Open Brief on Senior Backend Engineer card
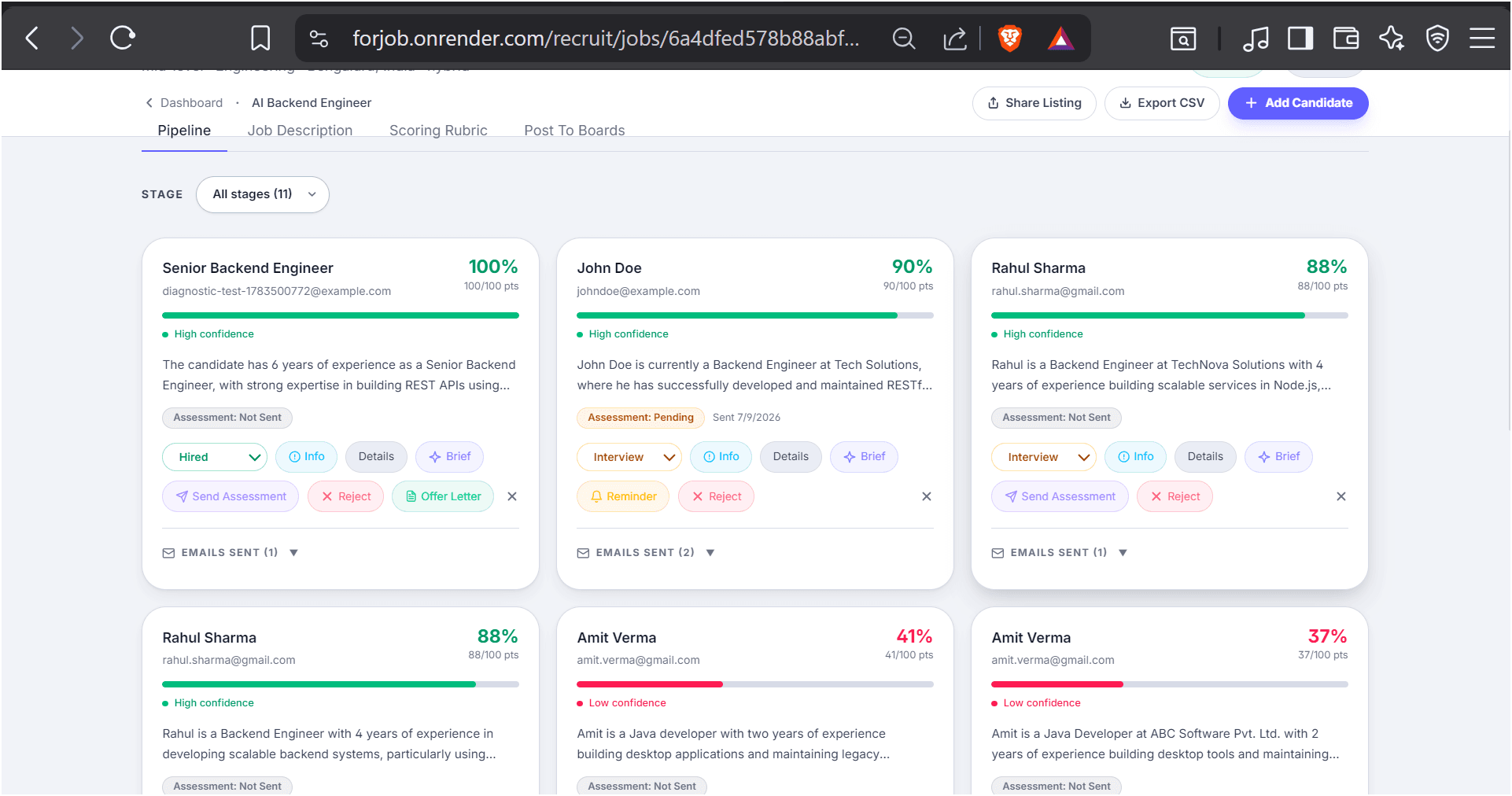Image resolution: width=1512 pixels, height=796 pixels. click(x=449, y=457)
